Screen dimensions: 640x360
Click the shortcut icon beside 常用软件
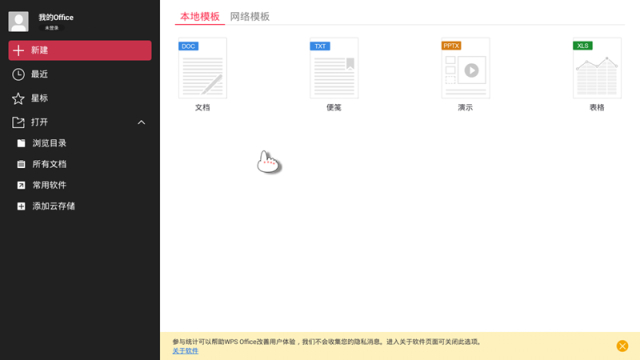(21, 185)
